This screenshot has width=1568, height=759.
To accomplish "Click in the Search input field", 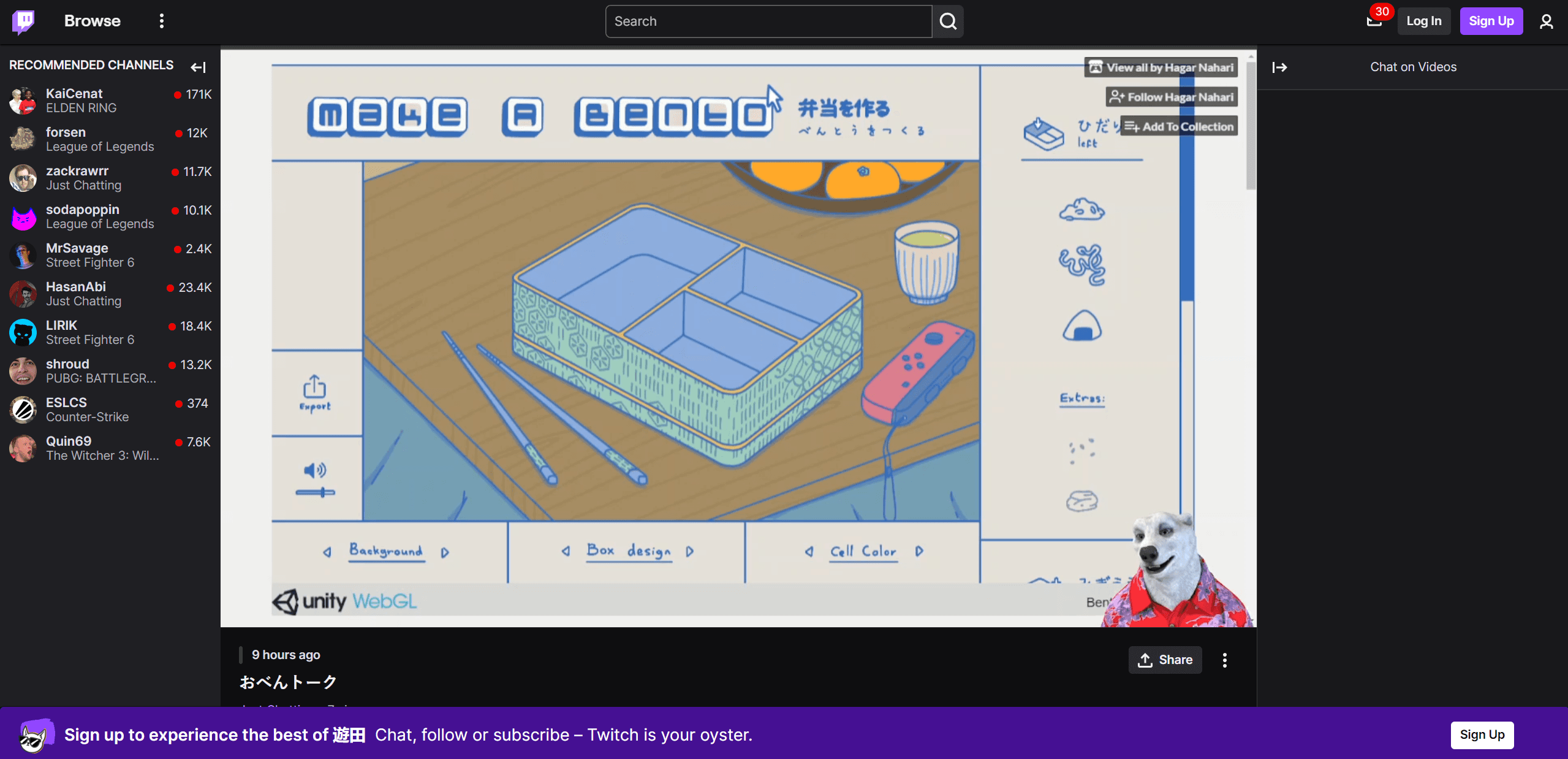I will tap(768, 21).
